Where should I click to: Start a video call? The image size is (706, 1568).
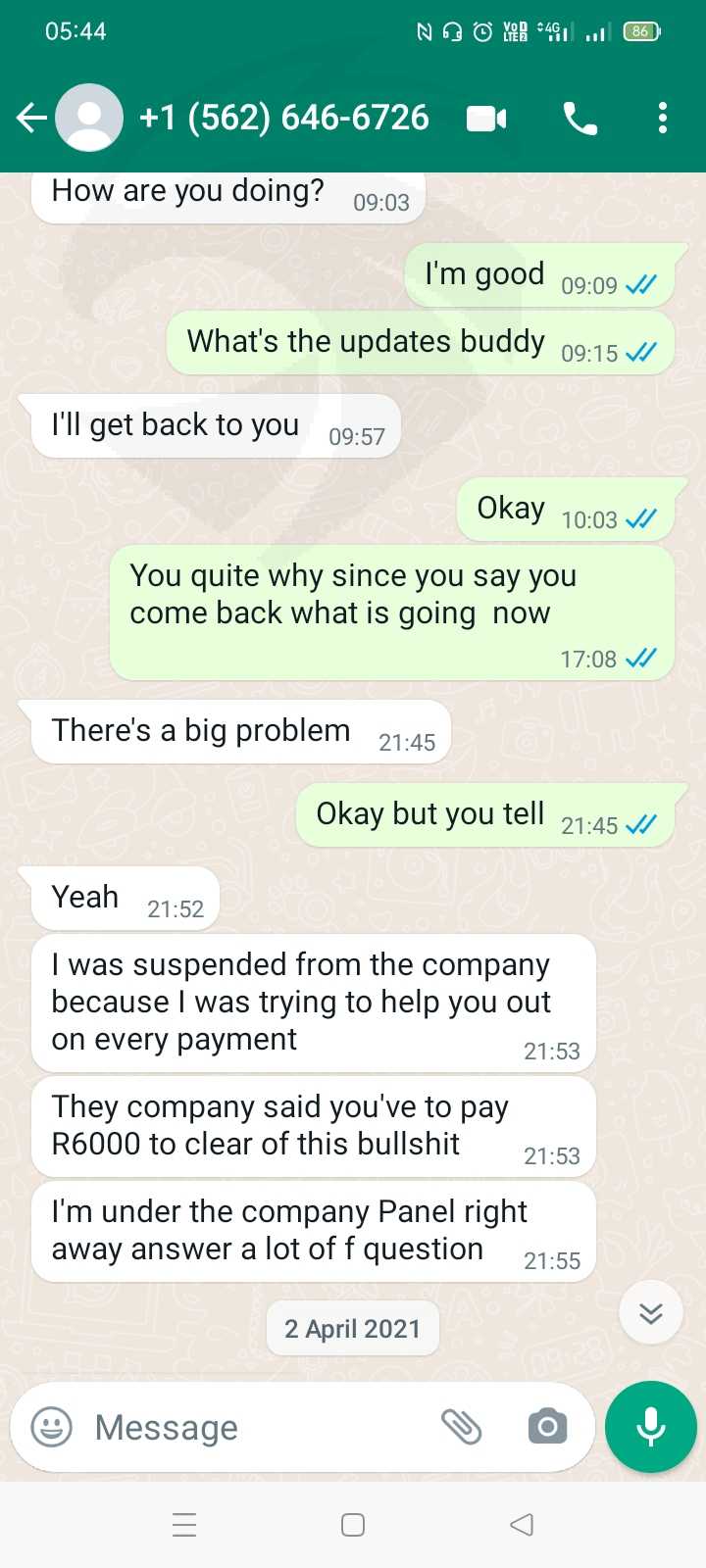[486, 119]
